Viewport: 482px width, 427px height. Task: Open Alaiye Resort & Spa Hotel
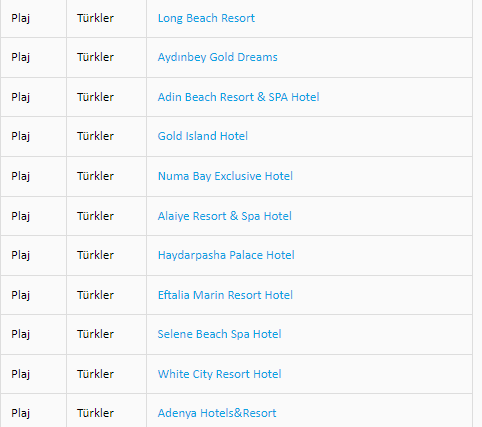(225, 216)
